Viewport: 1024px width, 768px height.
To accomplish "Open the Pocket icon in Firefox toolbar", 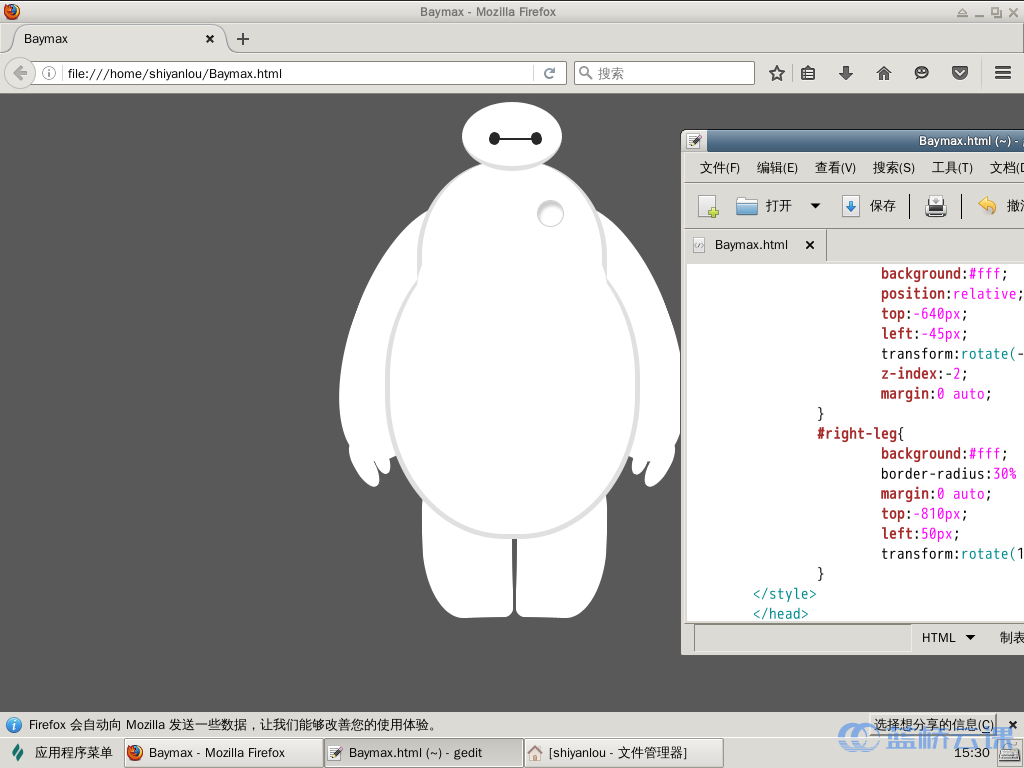I will point(959,73).
